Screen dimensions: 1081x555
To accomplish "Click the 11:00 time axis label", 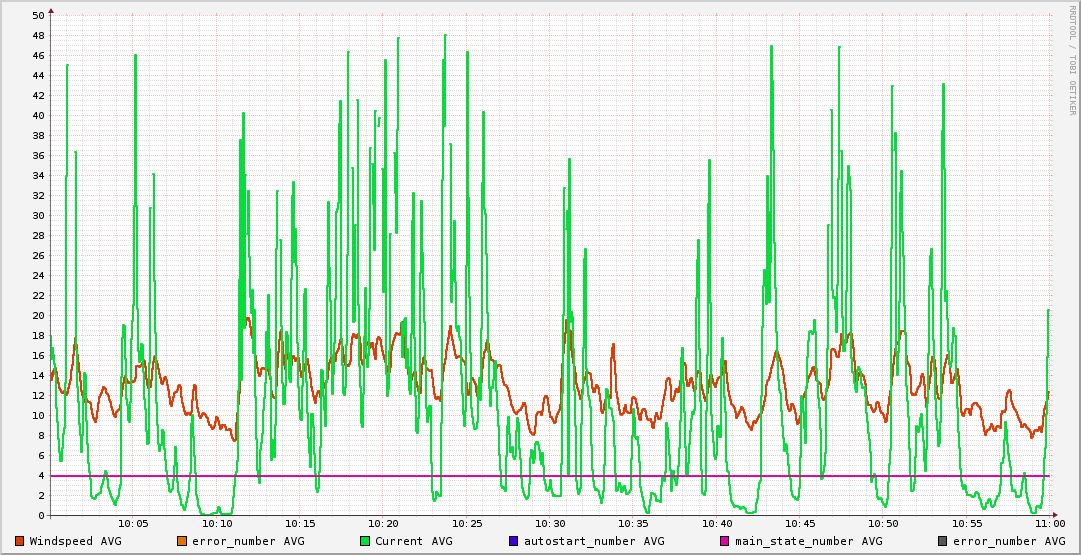I will click(1049, 524).
